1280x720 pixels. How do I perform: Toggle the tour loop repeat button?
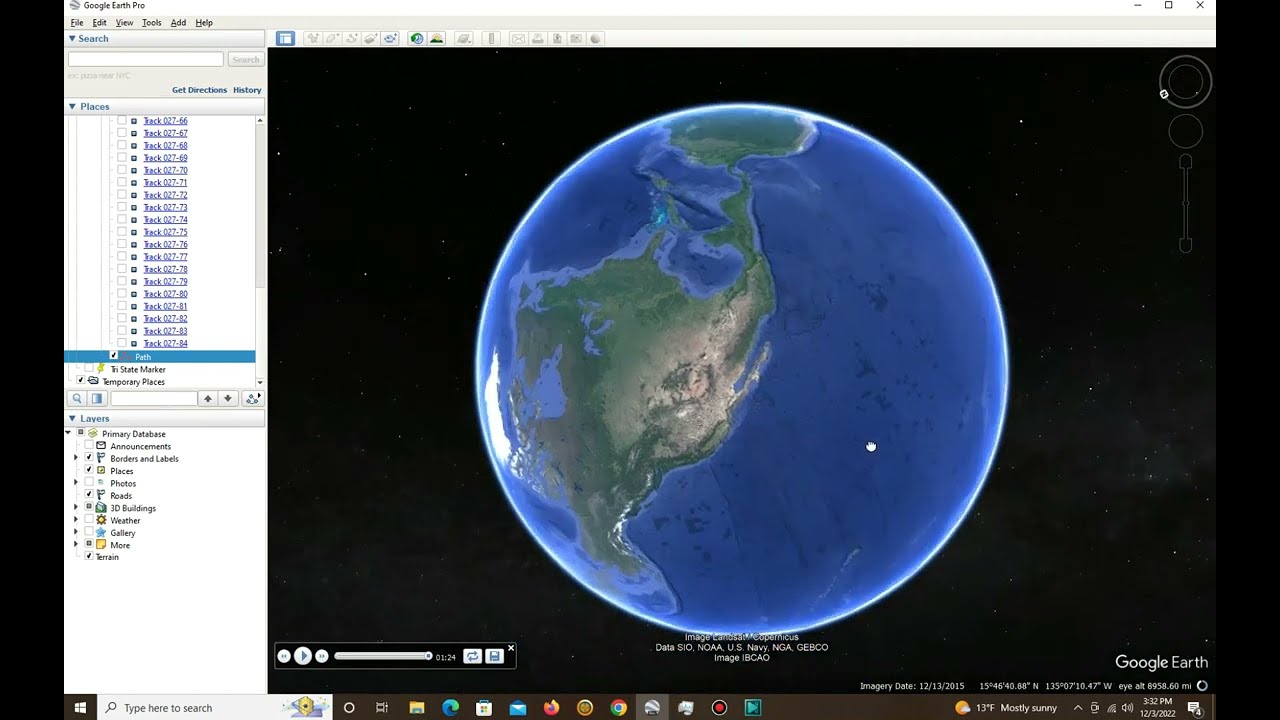tap(472, 656)
